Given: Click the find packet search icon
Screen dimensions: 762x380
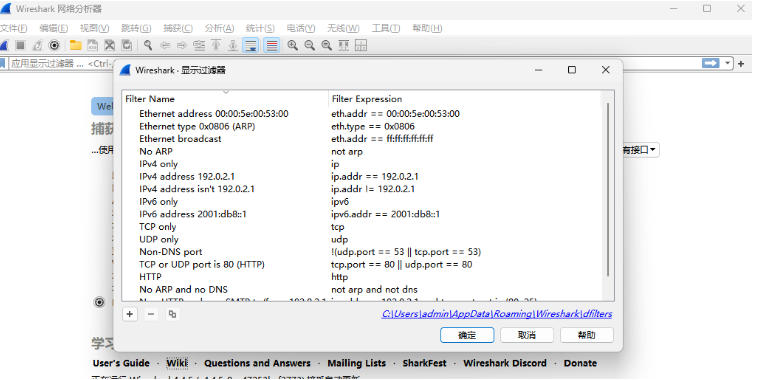Looking at the screenshot, I should pos(148,46).
